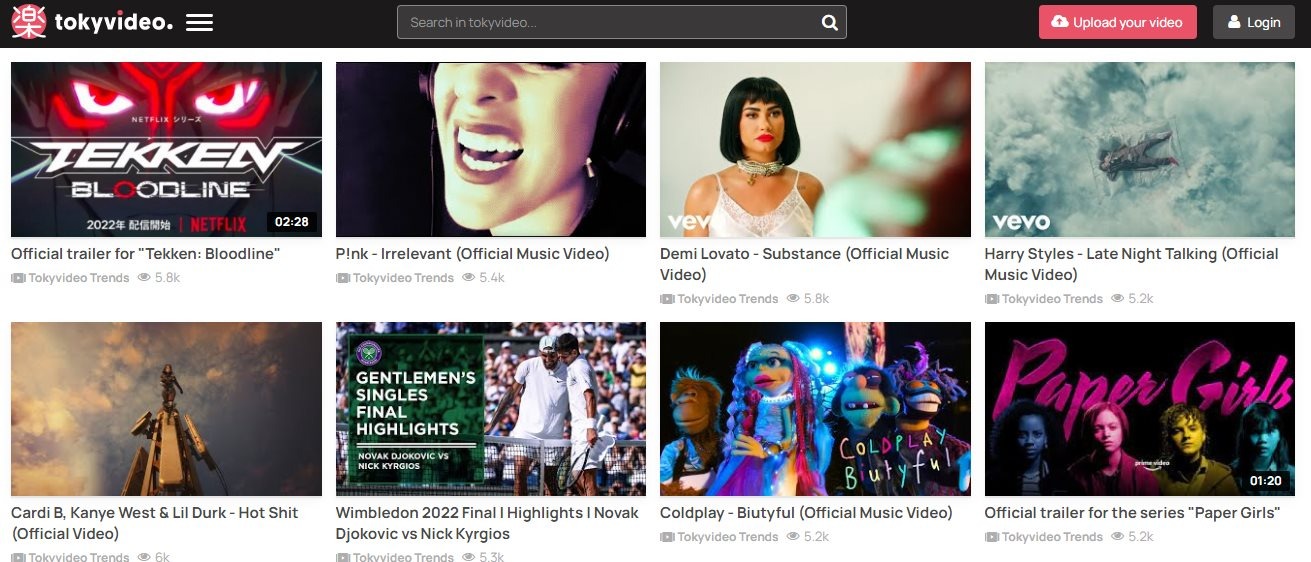
Task: Open Harry Styles Late Night Talking thumbnail
Action: click(x=1140, y=149)
